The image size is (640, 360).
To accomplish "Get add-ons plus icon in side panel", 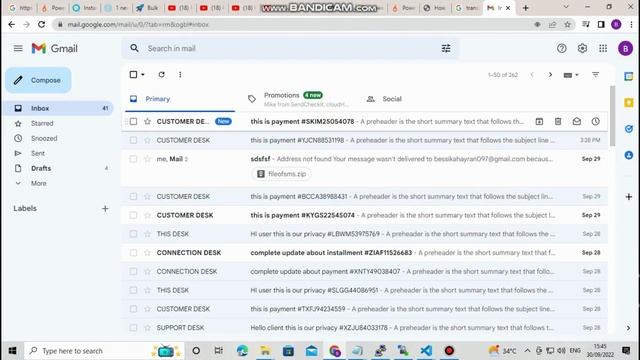I will point(629,197).
